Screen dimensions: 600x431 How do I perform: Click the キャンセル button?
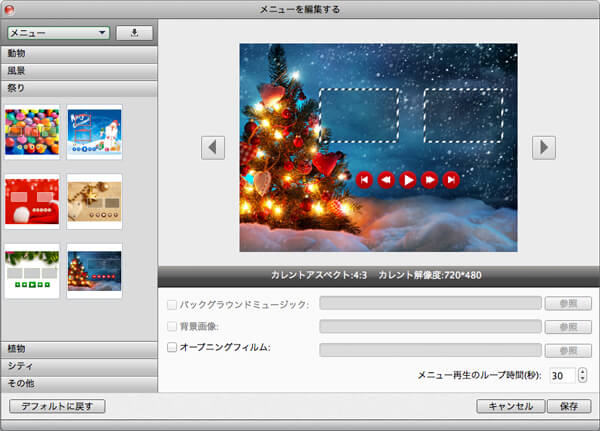pyautogui.click(x=511, y=407)
